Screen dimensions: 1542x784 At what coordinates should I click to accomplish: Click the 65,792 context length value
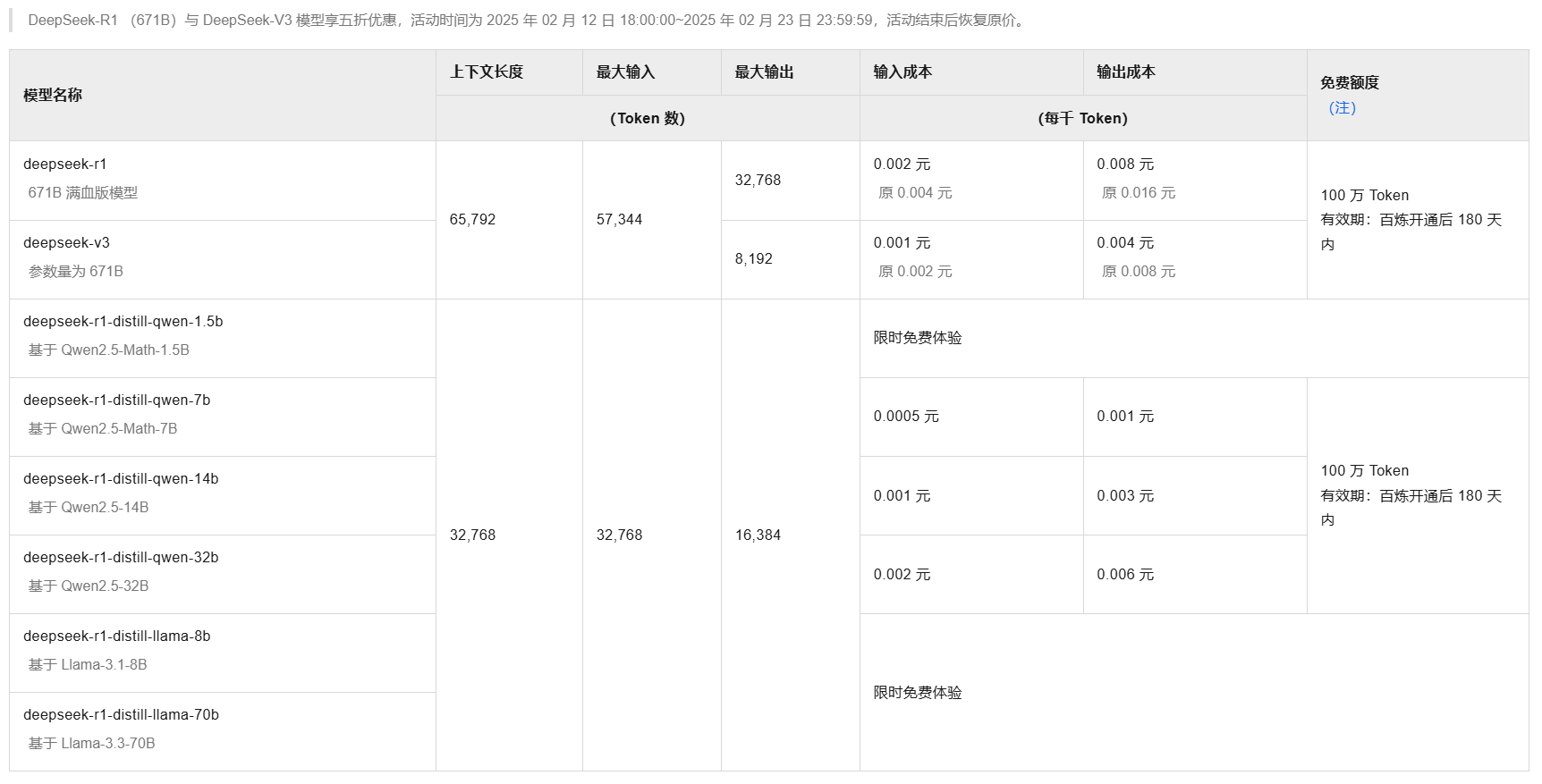pyautogui.click(x=472, y=219)
